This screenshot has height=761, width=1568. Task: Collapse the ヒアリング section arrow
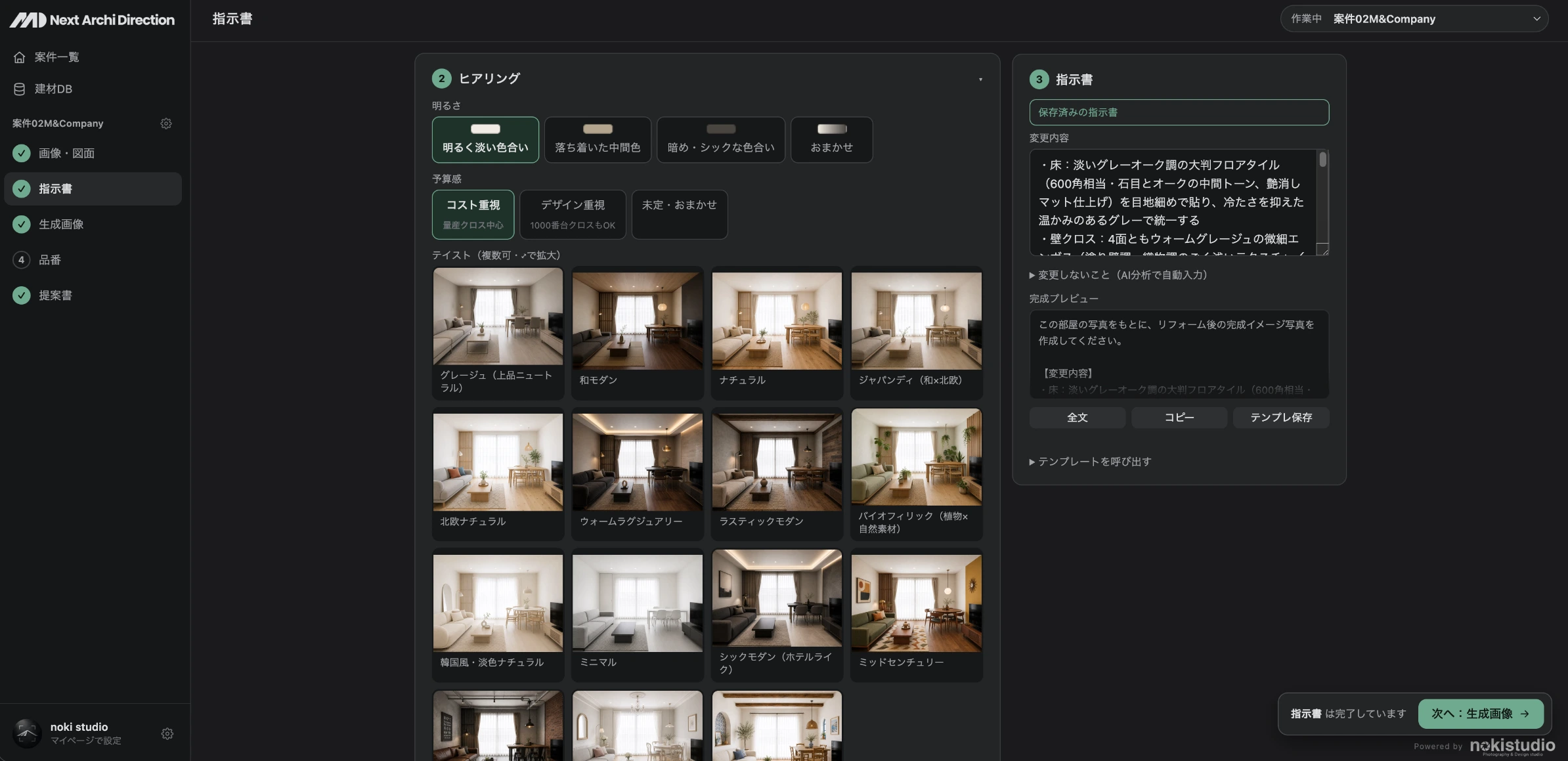click(x=980, y=79)
